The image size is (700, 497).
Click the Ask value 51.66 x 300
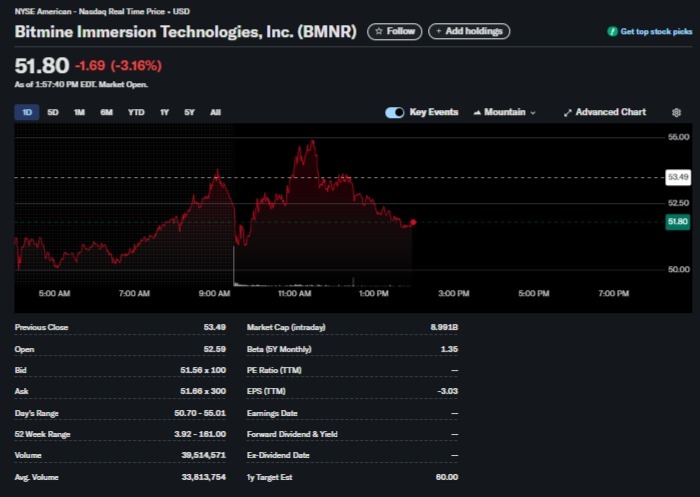[203, 391]
